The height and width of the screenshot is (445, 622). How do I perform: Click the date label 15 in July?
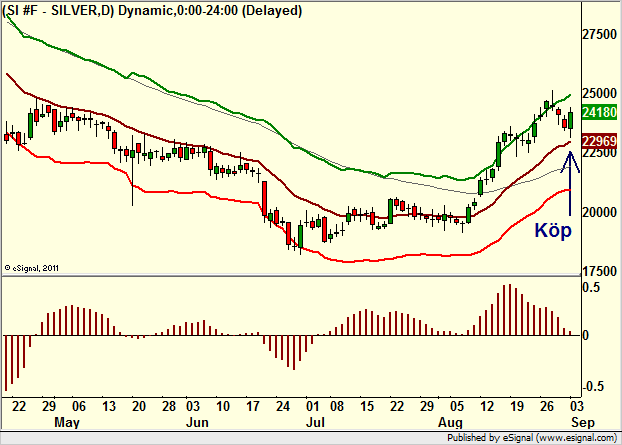pos(367,406)
